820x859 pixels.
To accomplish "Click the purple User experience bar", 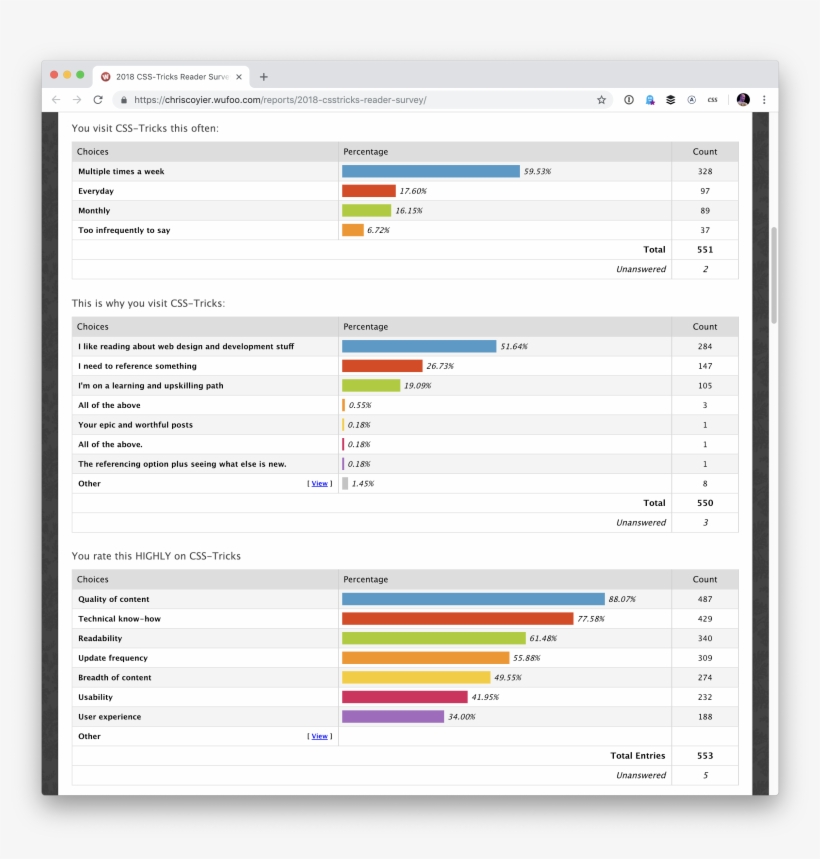I will click(393, 717).
